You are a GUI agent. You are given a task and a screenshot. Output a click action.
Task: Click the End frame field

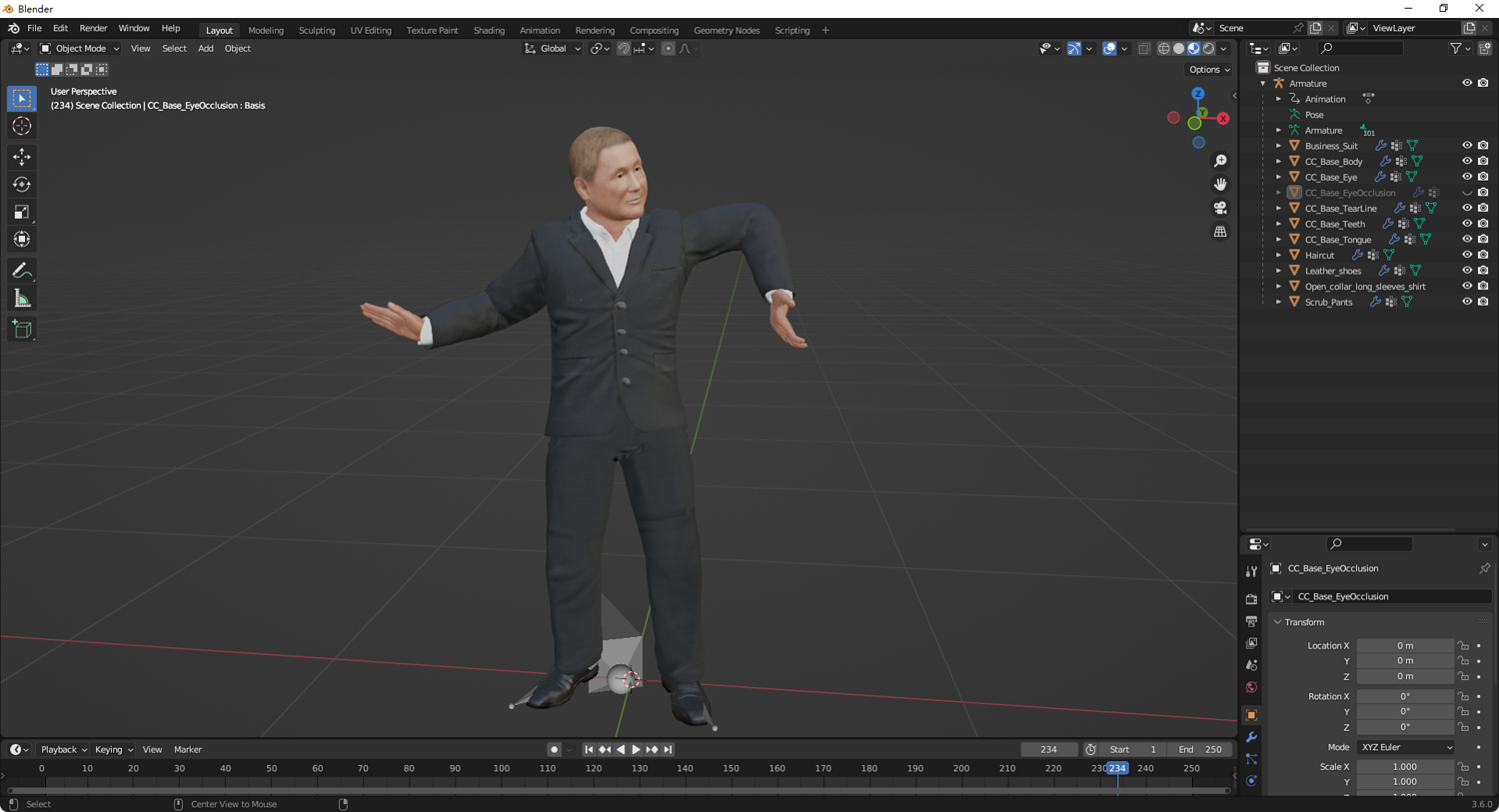coord(1200,749)
